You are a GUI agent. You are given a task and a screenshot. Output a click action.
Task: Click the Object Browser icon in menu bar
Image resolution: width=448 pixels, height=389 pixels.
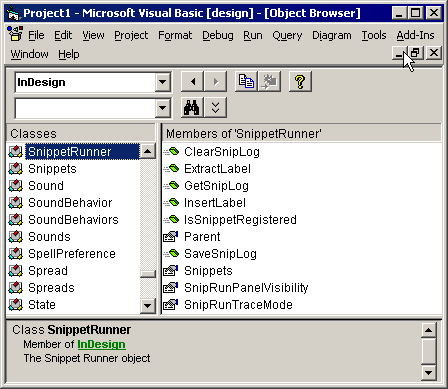15,34
